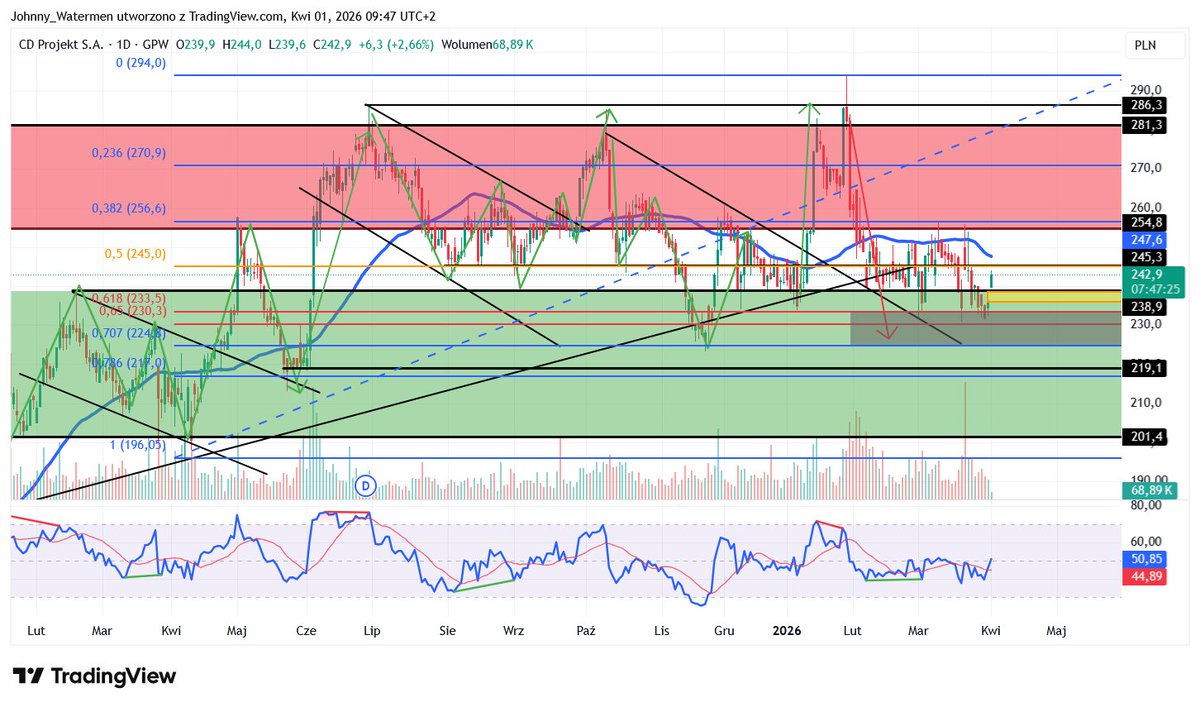The image size is (1200, 707).
Task: Click the 210,0 price scale tick
Action: (1146, 403)
